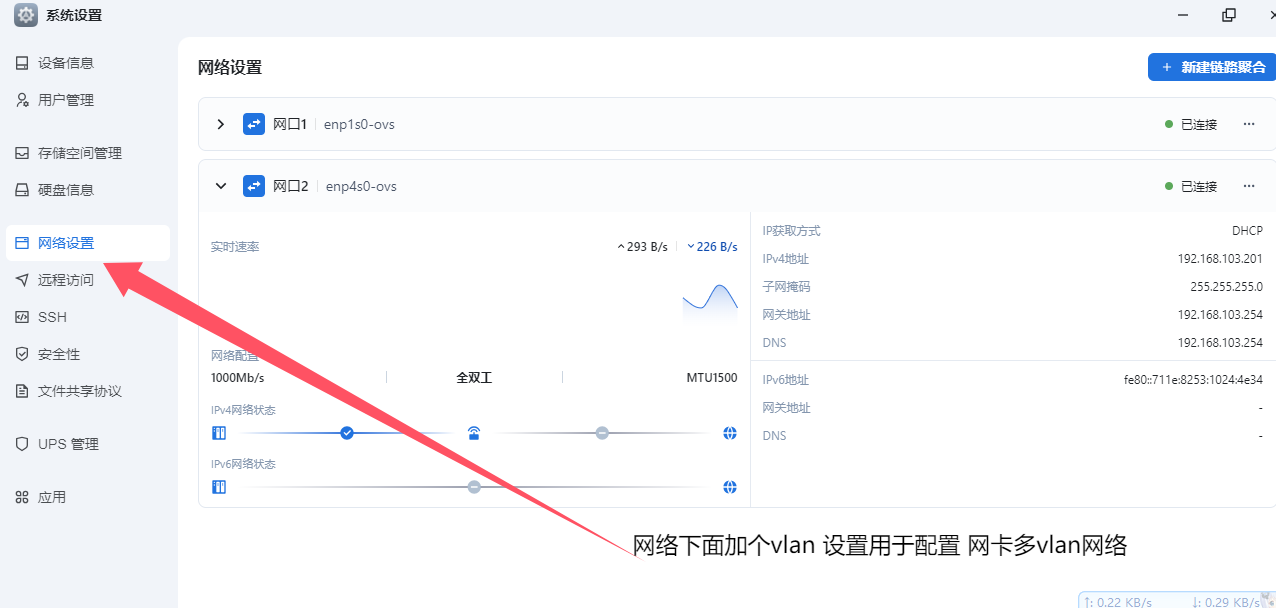Open 应用 settings page
The width and height of the screenshot is (1276, 608).
click(x=88, y=497)
